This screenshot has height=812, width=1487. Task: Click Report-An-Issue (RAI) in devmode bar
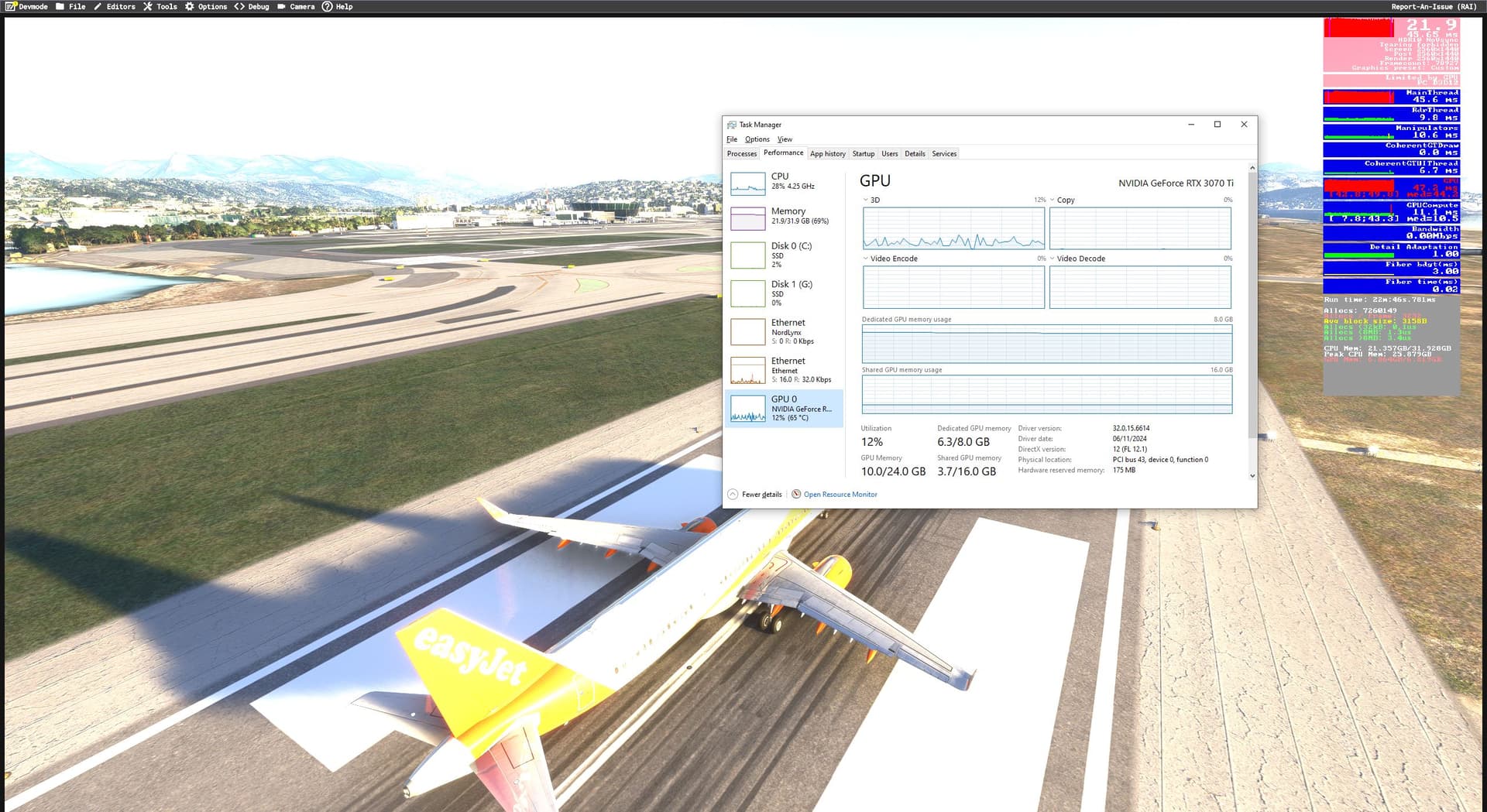1434,7
